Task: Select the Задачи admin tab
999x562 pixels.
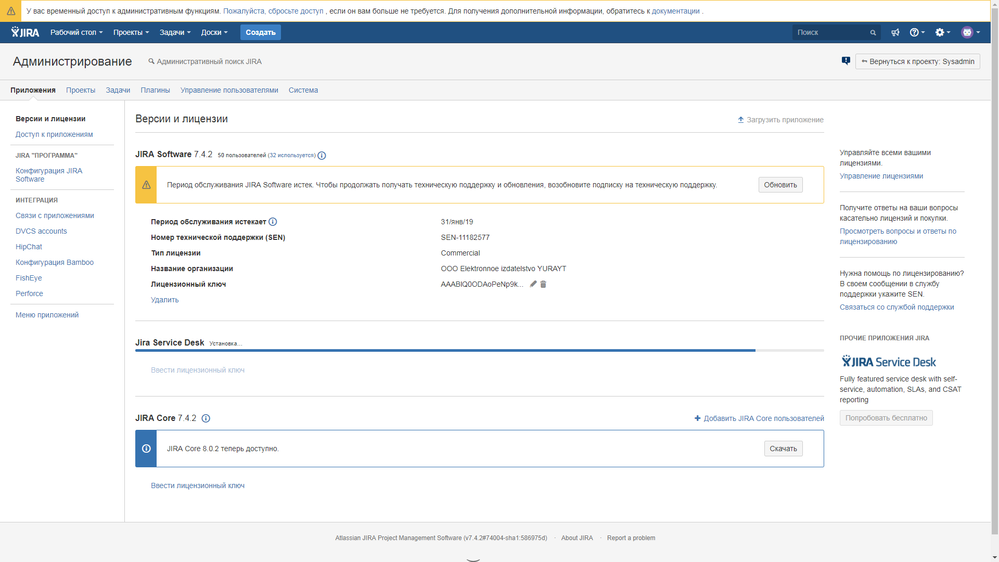Action: [118, 90]
